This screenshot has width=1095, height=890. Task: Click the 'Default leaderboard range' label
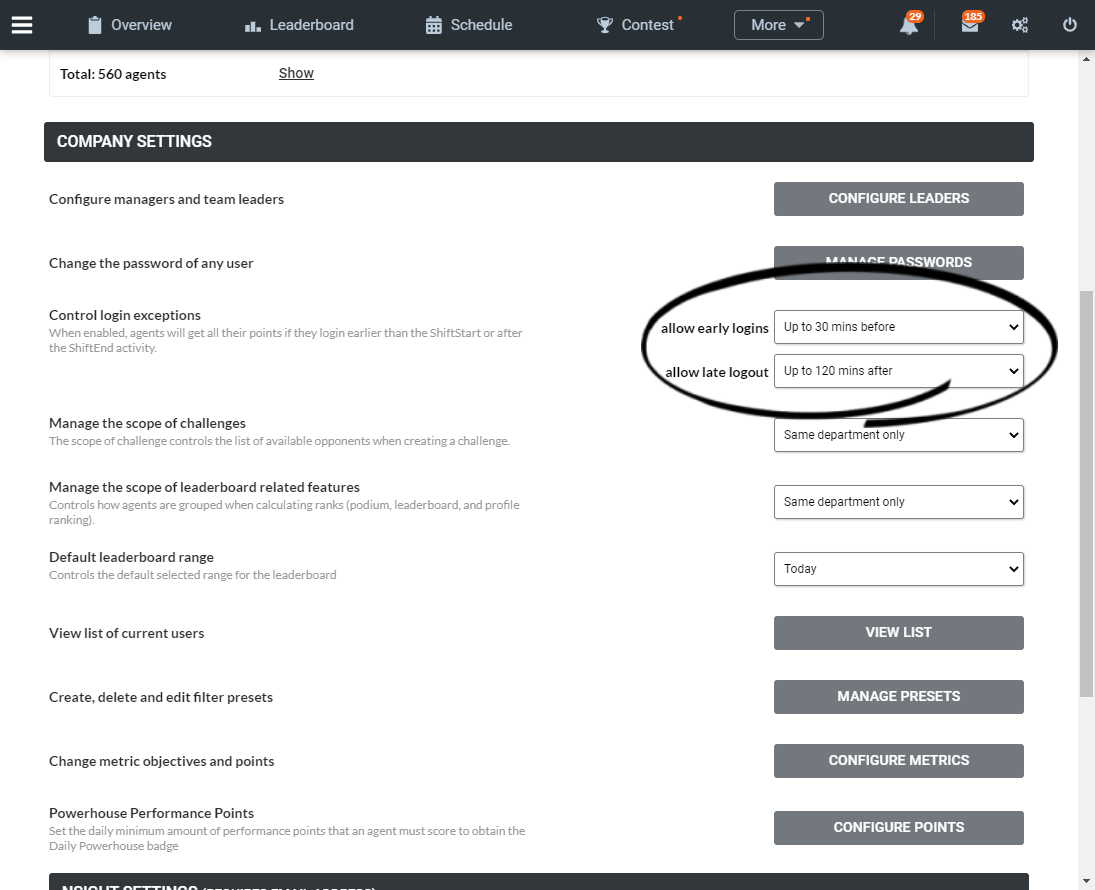131,557
